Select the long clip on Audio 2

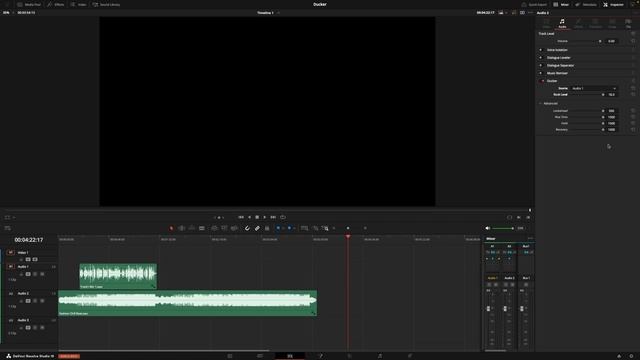[188, 303]
